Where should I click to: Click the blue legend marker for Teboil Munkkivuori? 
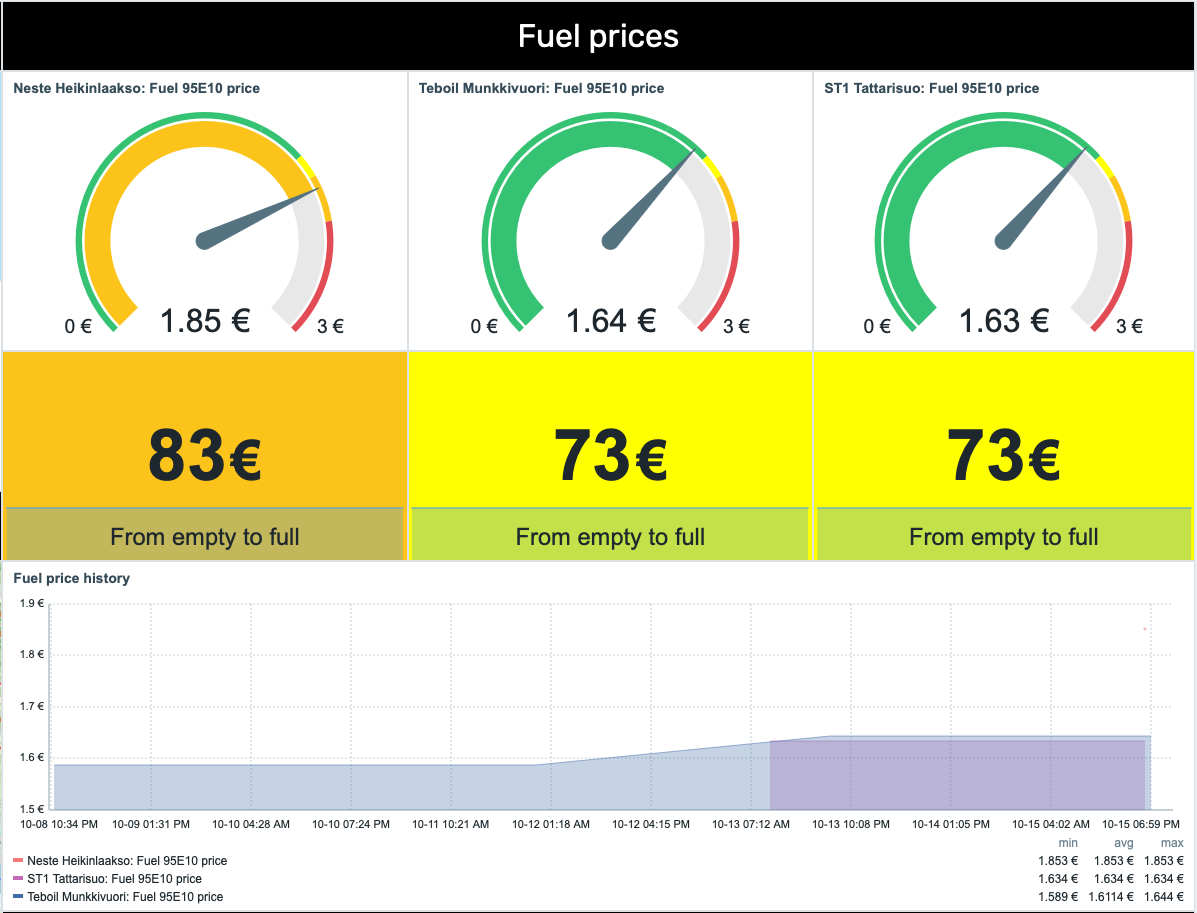(17, 896)
